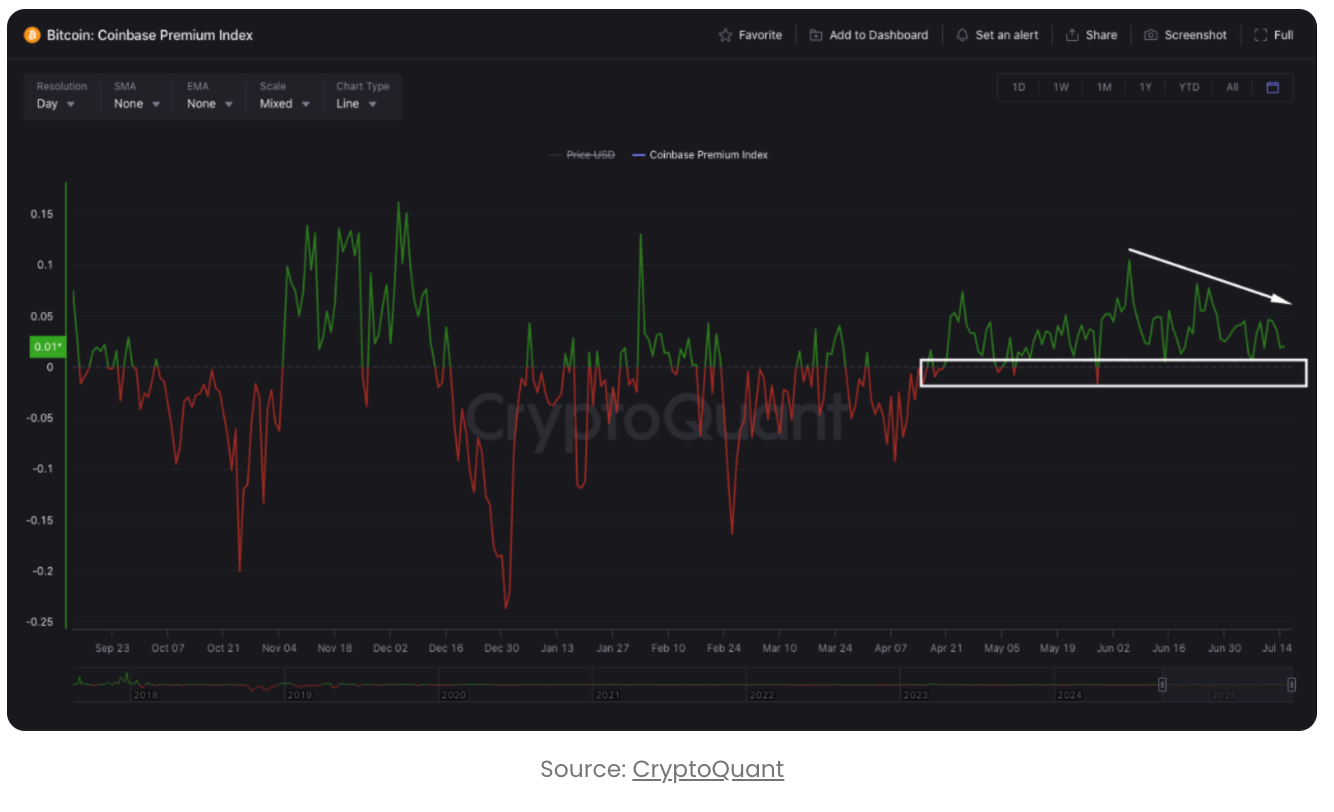The width and height of the screenshot is (1334, 812).
Task: Click the Bitcoin logo icon
Action: 31,35
